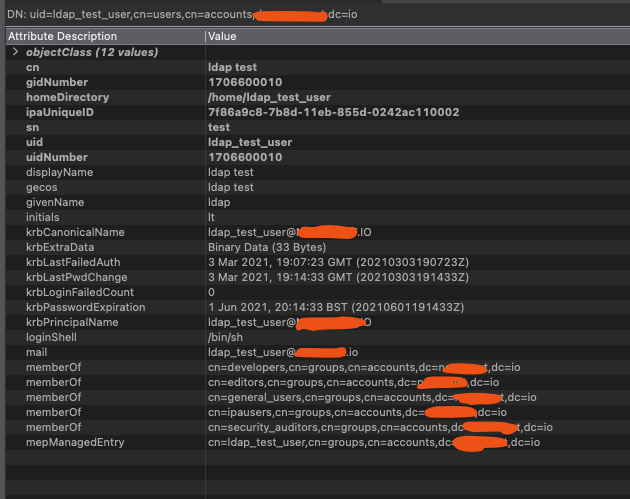Click the gidNumber value 1706600010
The width and height of the screenshot is (630, 499).
click(x=245, y=82)
